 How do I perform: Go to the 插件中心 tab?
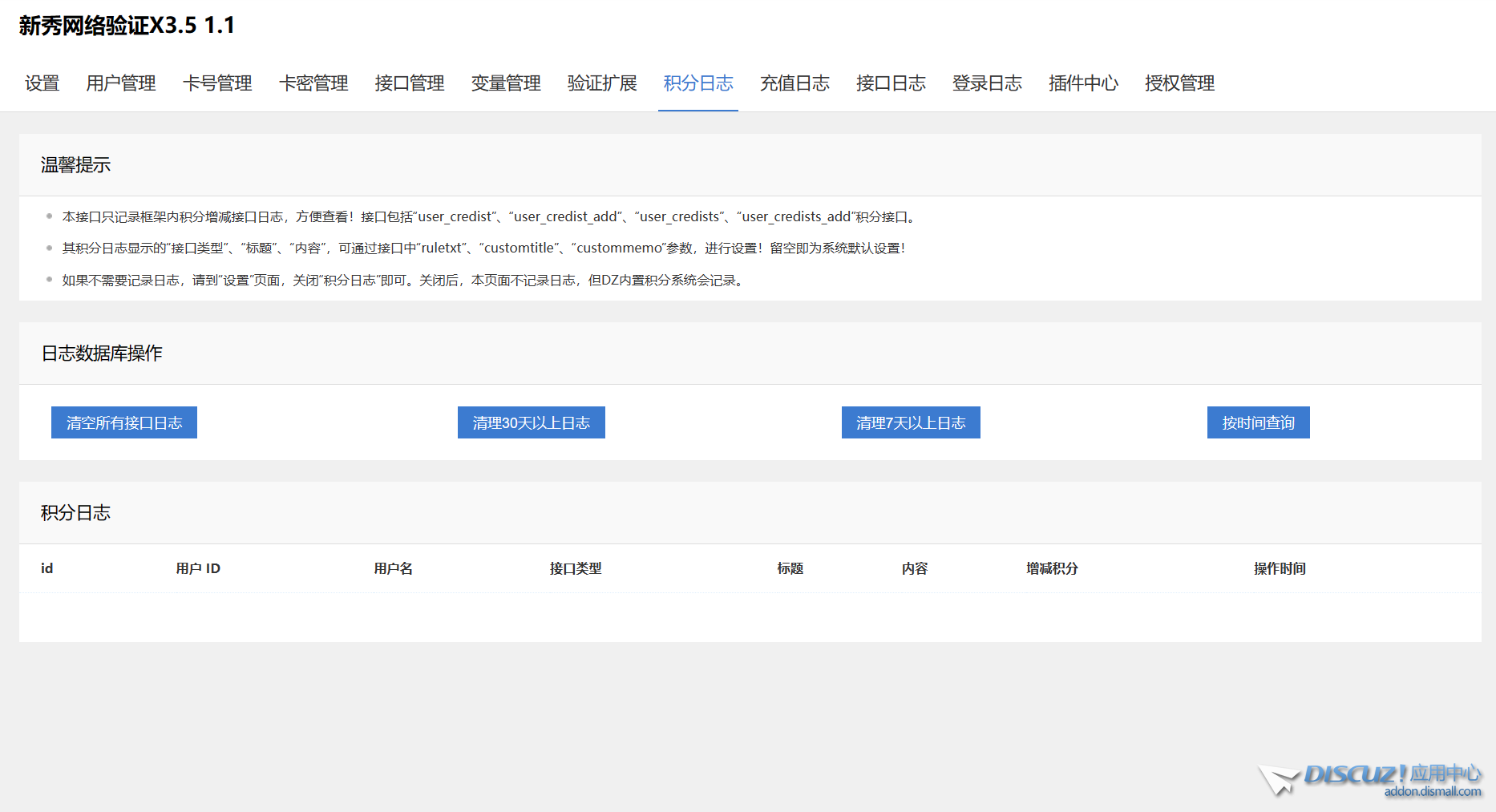pos(1083,83)
